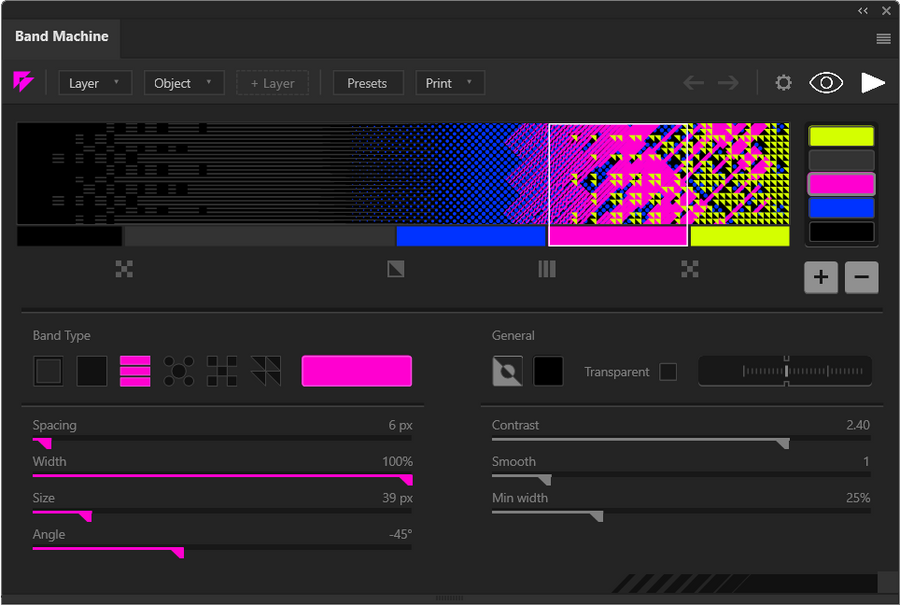Screen dimensions: 900x605
Task: Choose the outlined empty square band type
Action: (x=48, y=371)
